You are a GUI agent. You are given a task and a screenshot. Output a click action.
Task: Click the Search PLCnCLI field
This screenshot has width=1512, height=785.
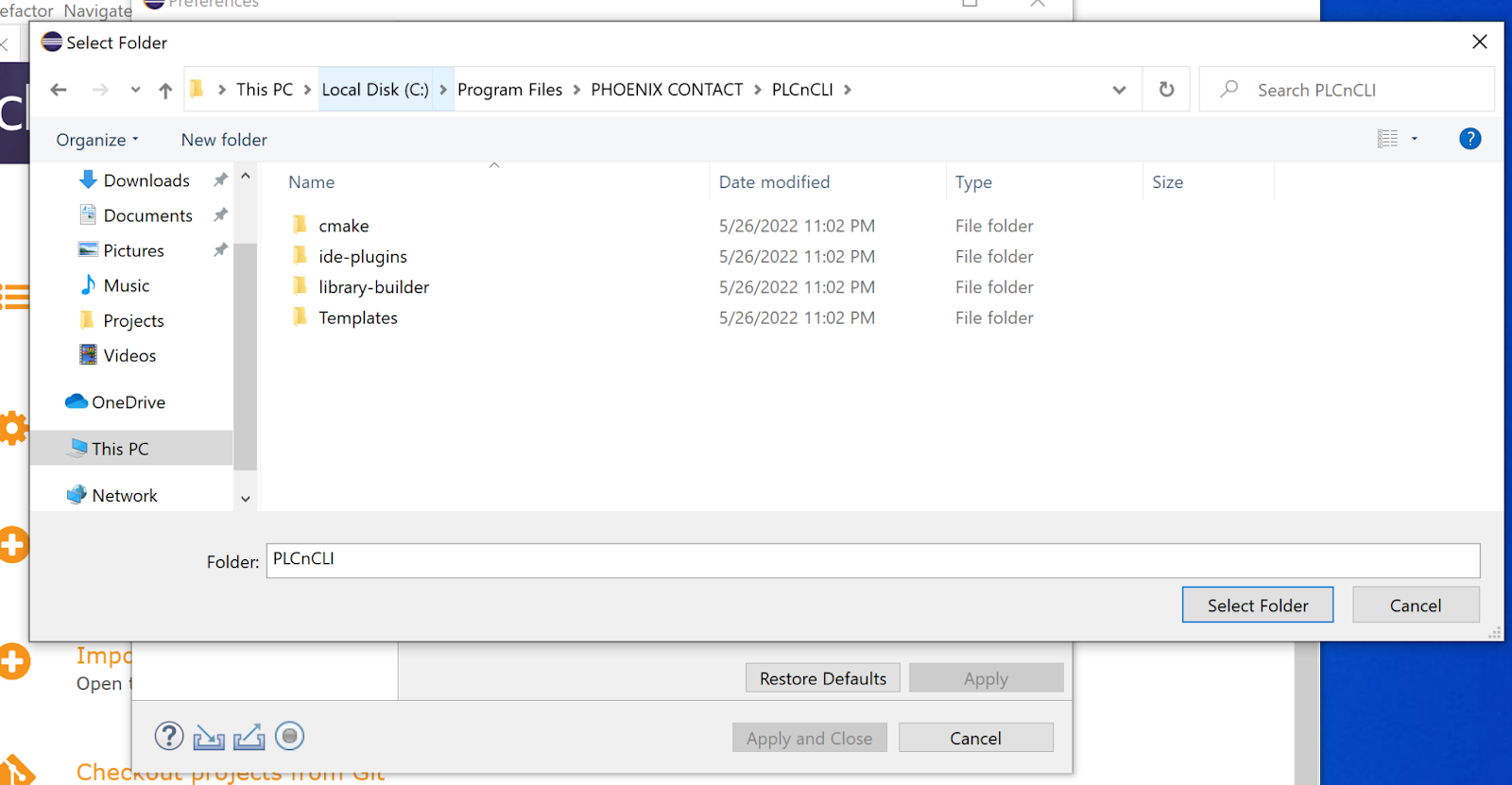point(1347,90)
